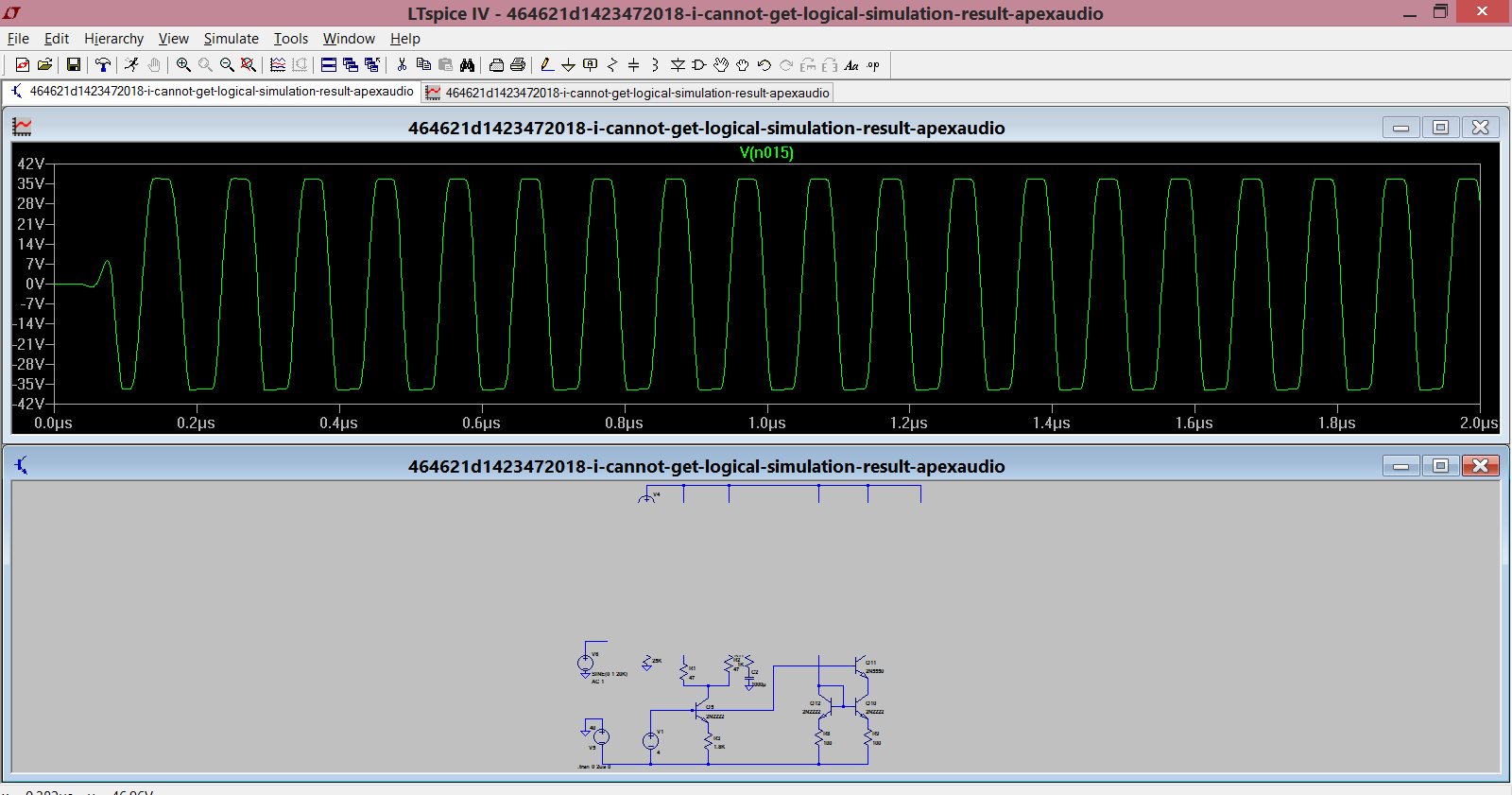1512x795 pixels.
Task: Switch to the schematic document tab
Action: [x=212, y=92]
